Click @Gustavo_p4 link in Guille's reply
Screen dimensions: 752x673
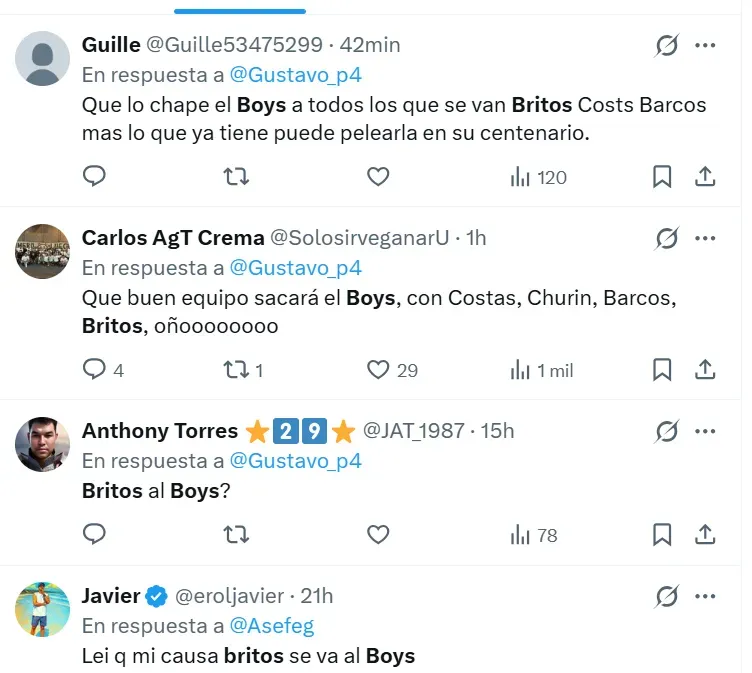295,74
